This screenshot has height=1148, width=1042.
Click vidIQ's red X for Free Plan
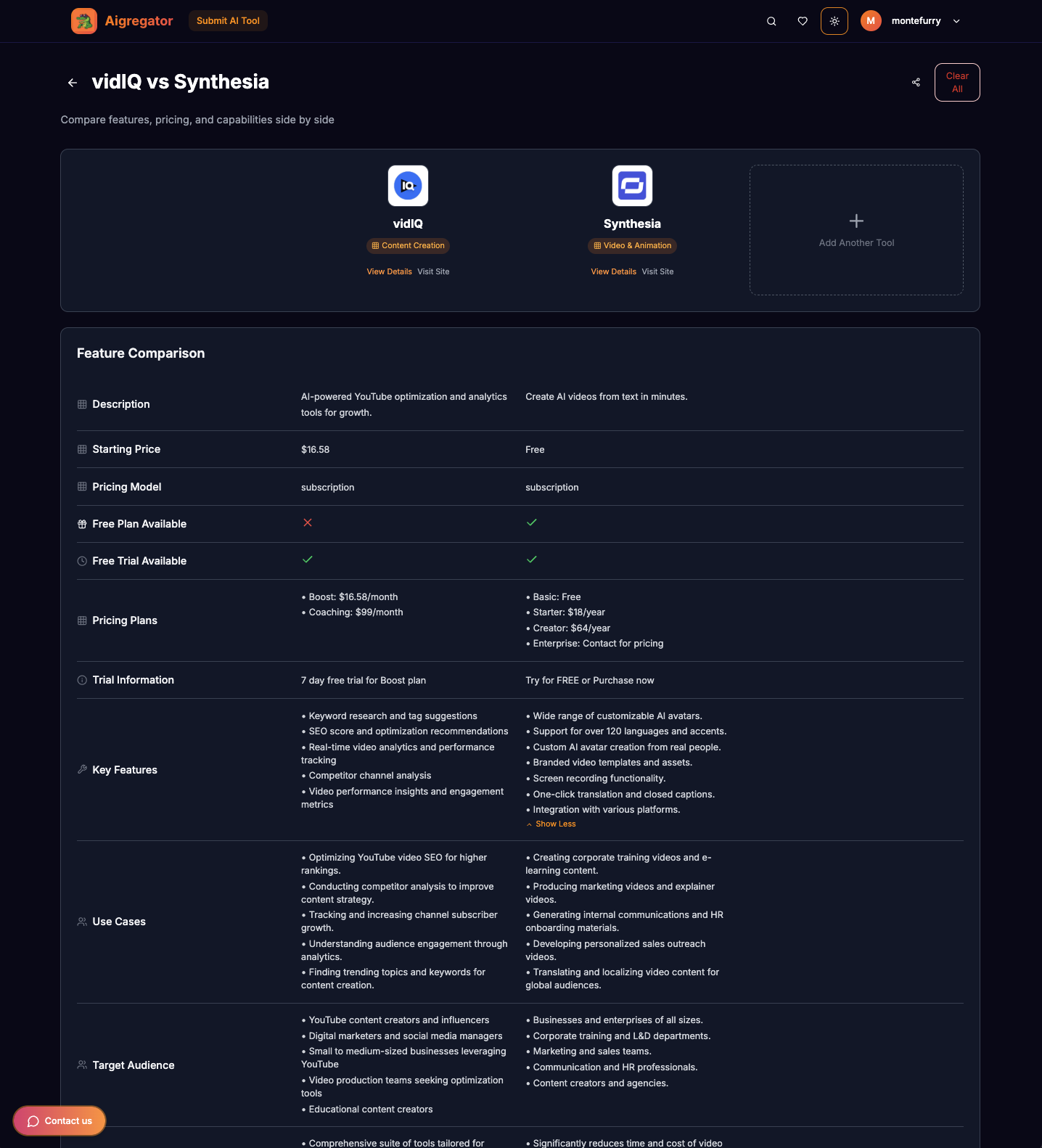[308, 522]
